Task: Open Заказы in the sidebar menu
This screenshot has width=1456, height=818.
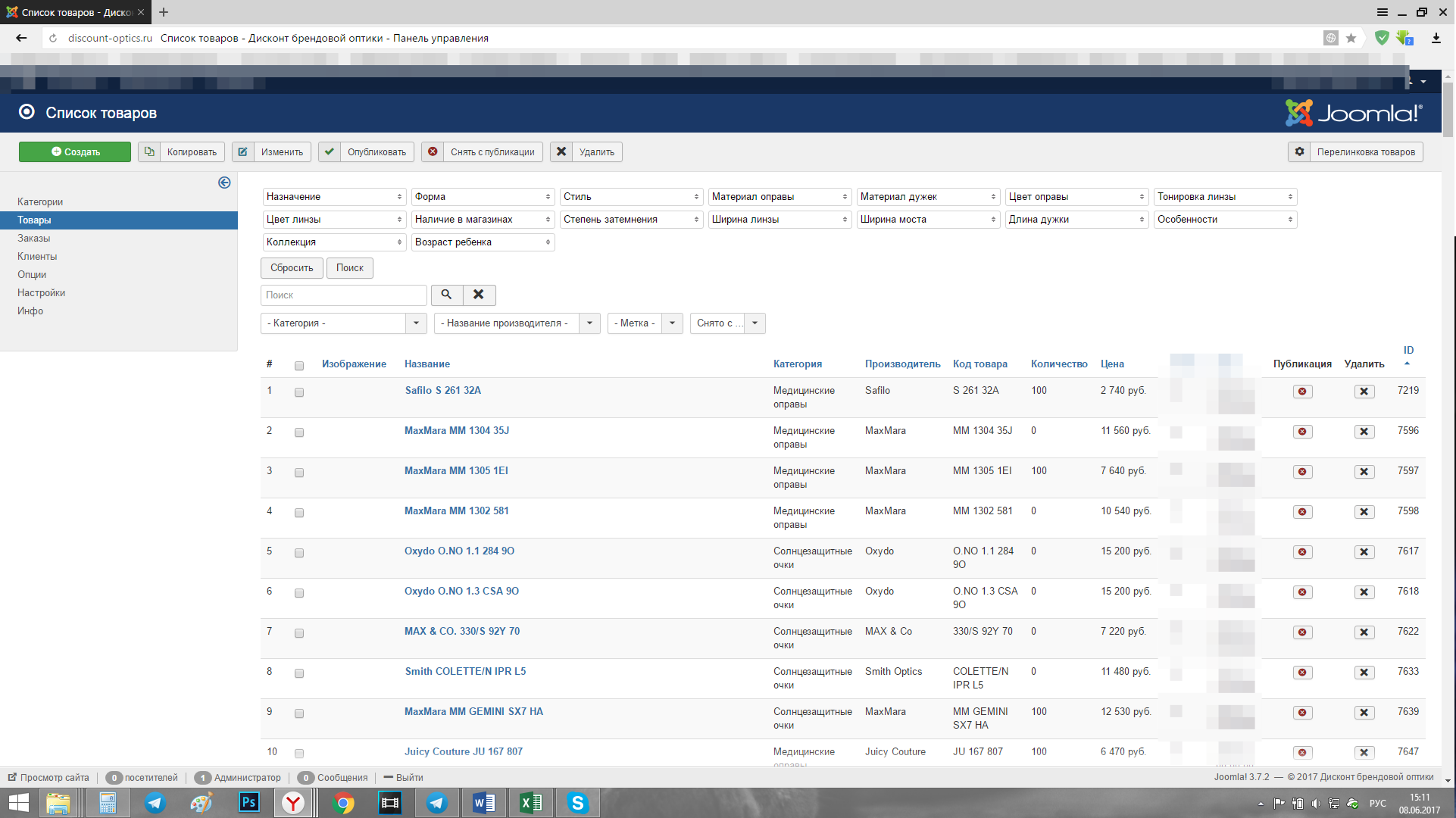Action: coord(34,238)
